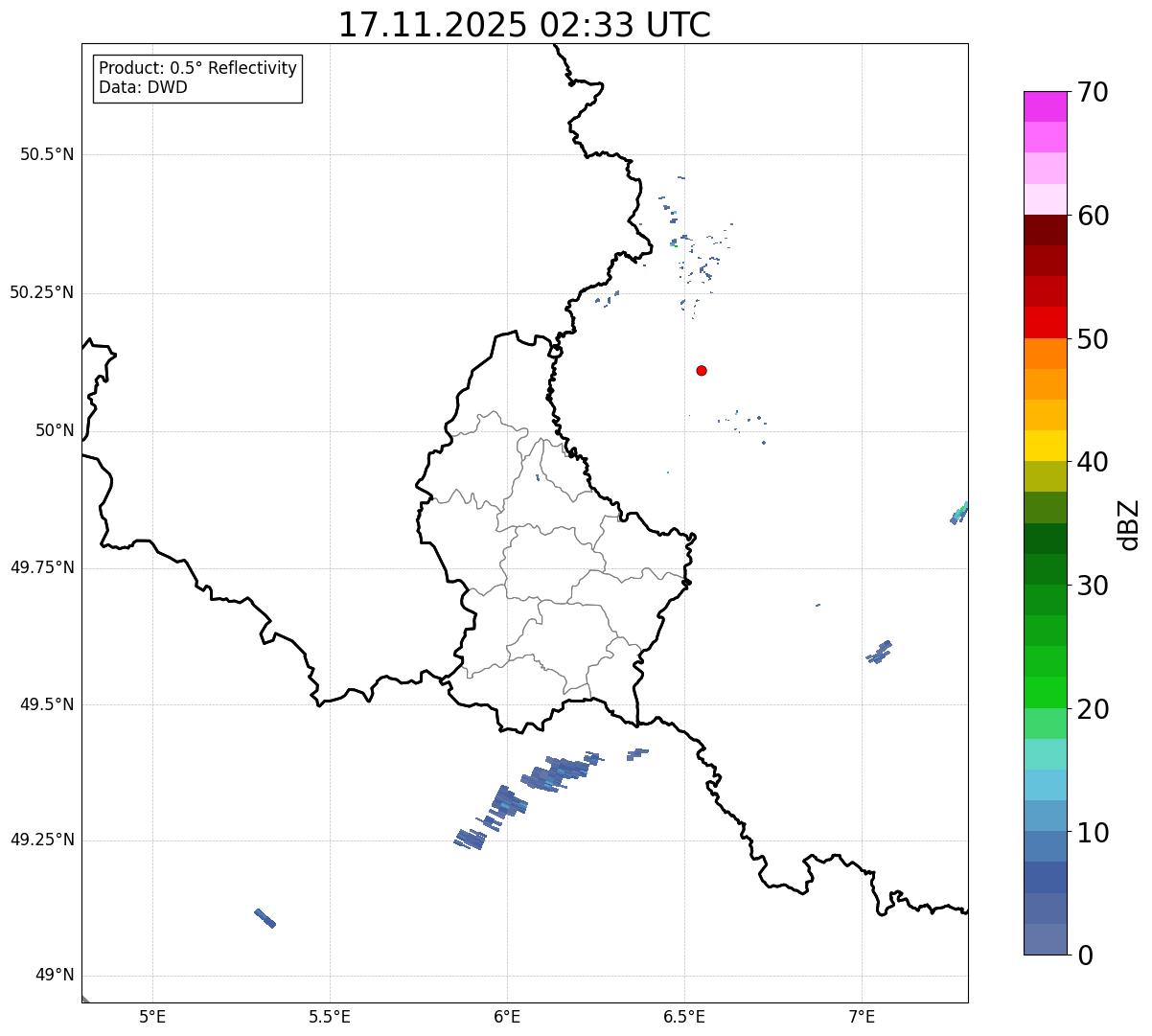Click the yellow colorbar swatch just above 40

[1046, 446]
